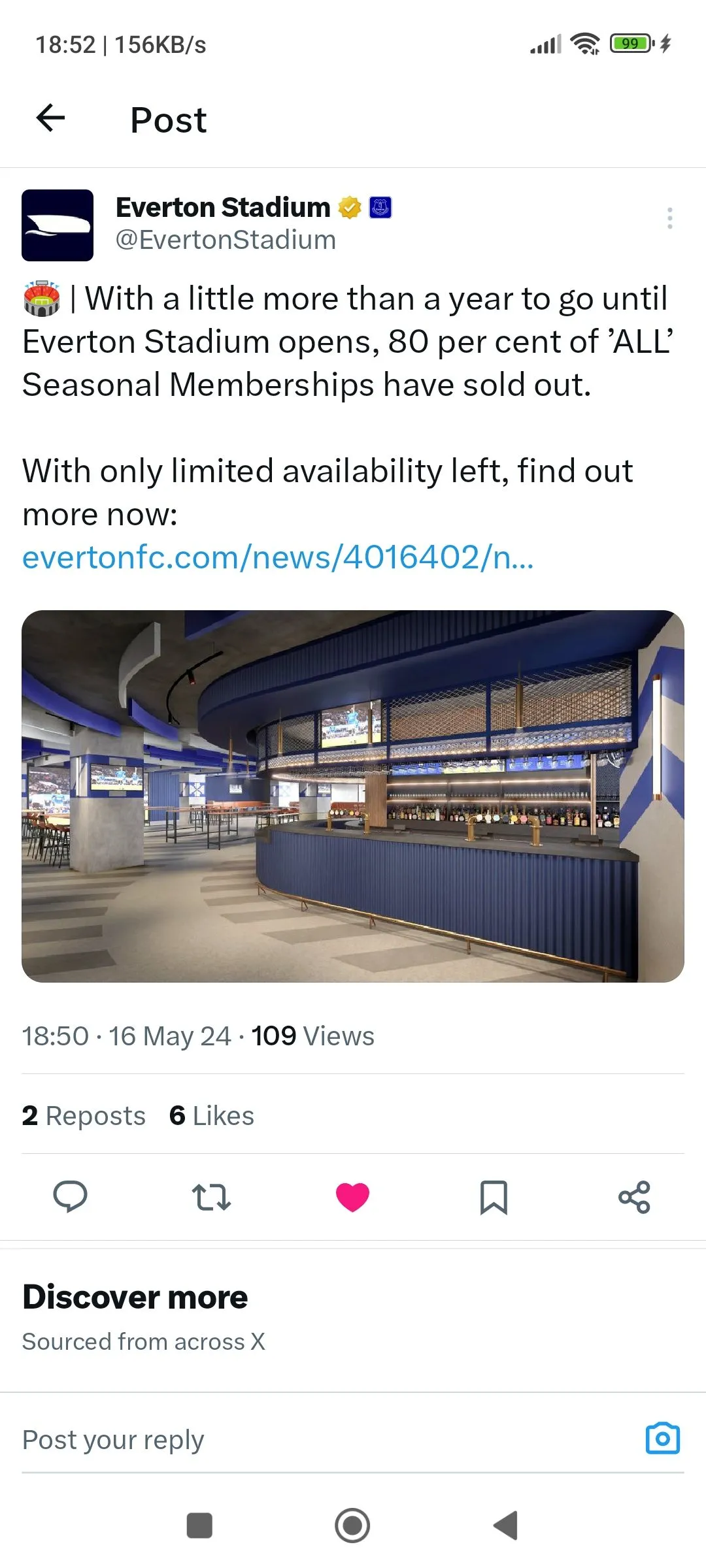Tap the Everton crest affiliation badge
This screenshot has height=1568, width=706.
(380, 208)
